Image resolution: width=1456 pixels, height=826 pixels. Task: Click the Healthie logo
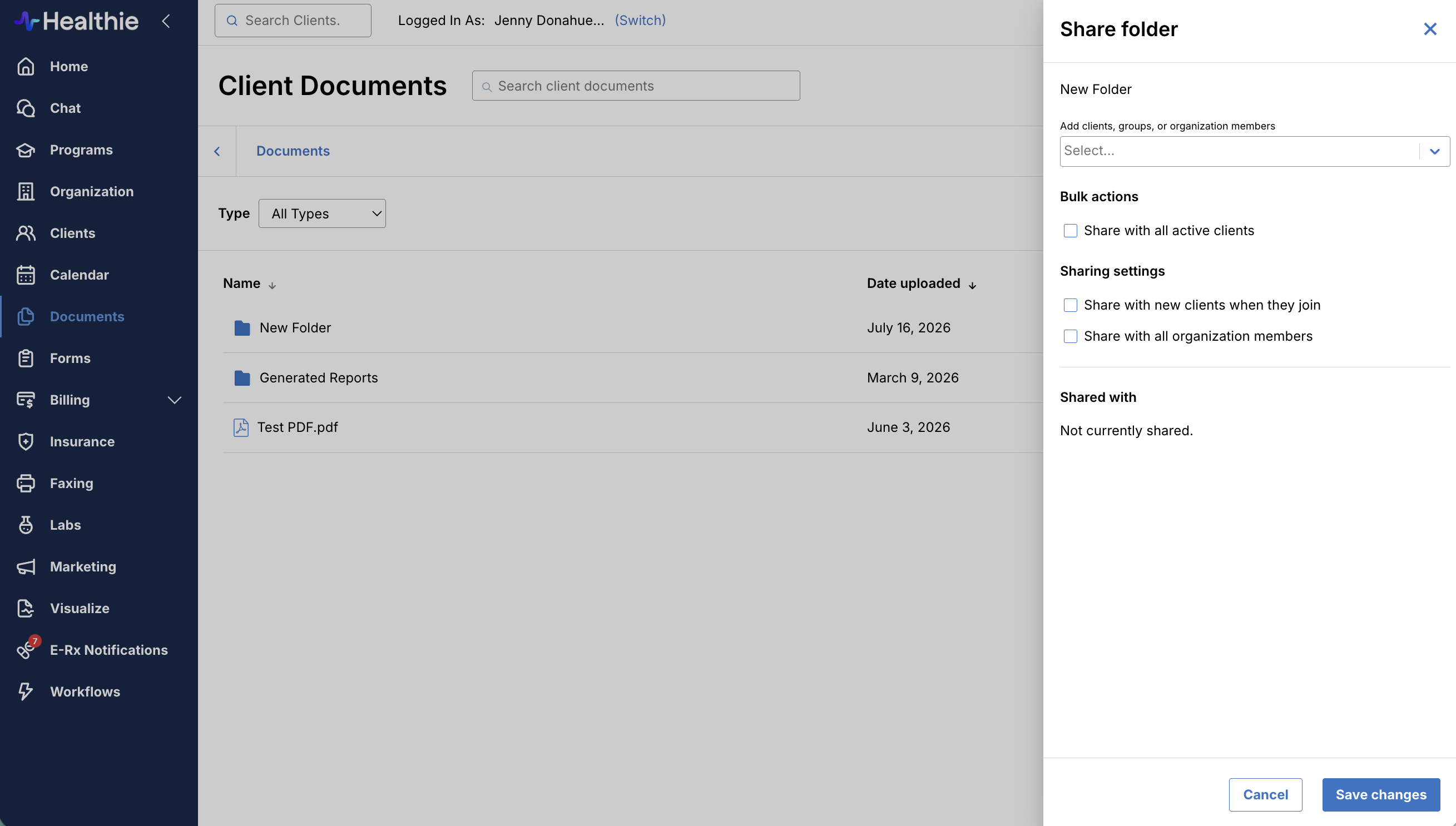[x=76, y=21]
